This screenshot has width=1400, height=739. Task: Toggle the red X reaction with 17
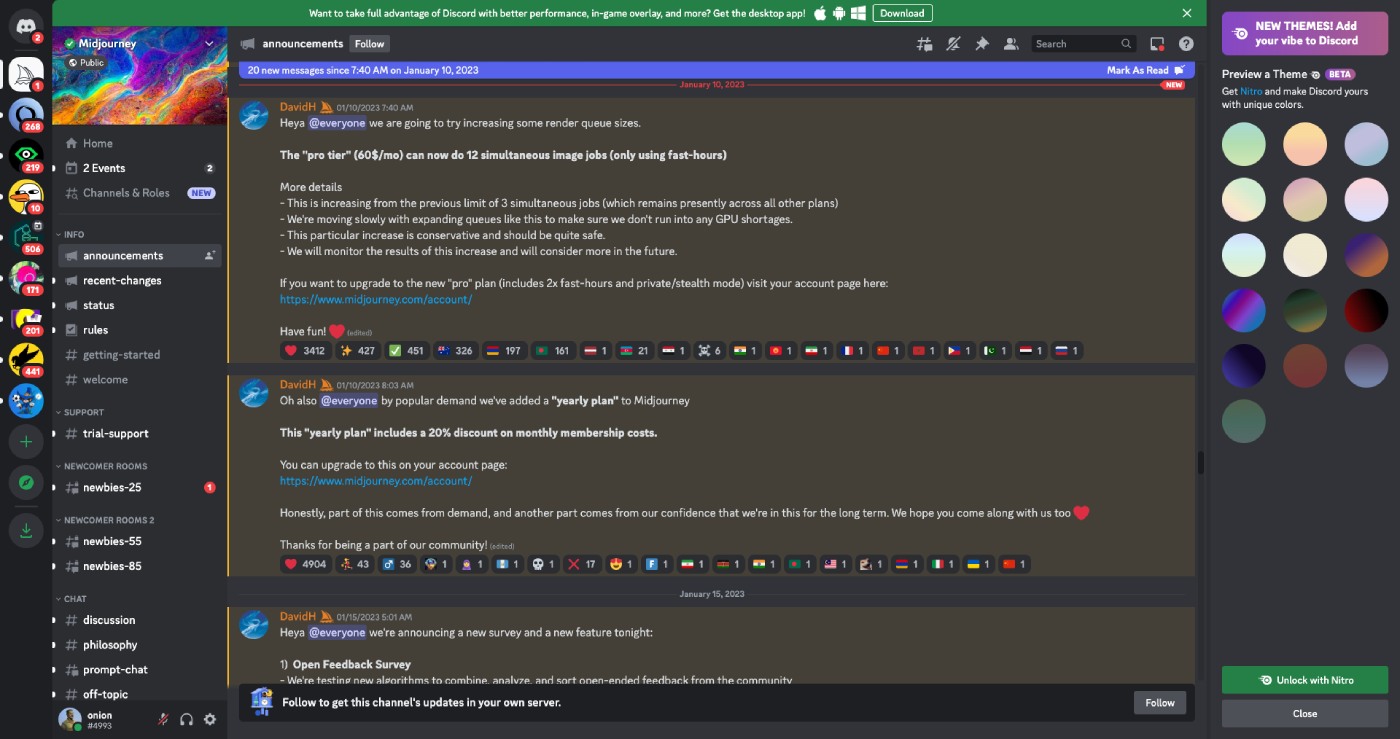click(582, 564)
